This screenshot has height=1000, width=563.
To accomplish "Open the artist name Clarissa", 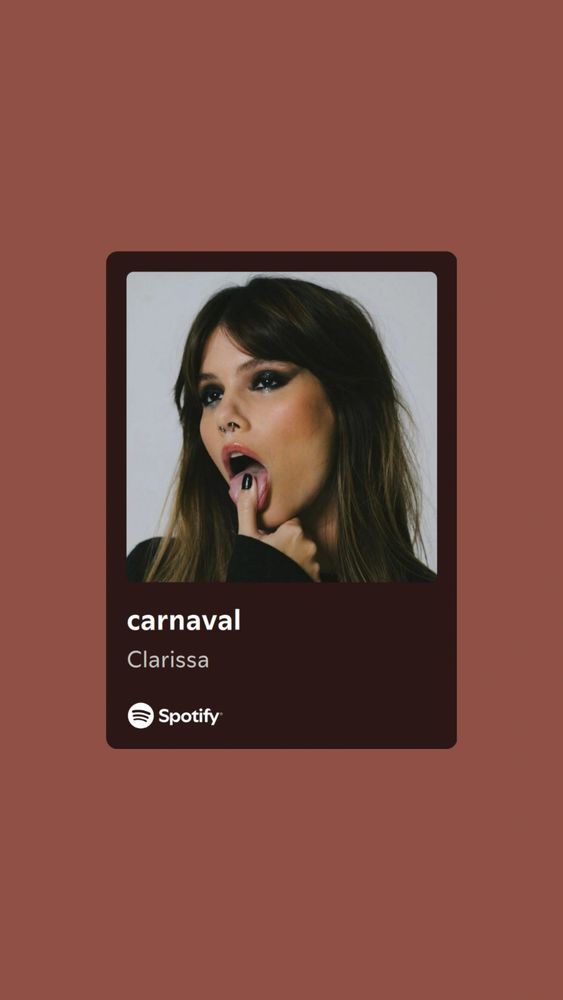I will [168, 659].
